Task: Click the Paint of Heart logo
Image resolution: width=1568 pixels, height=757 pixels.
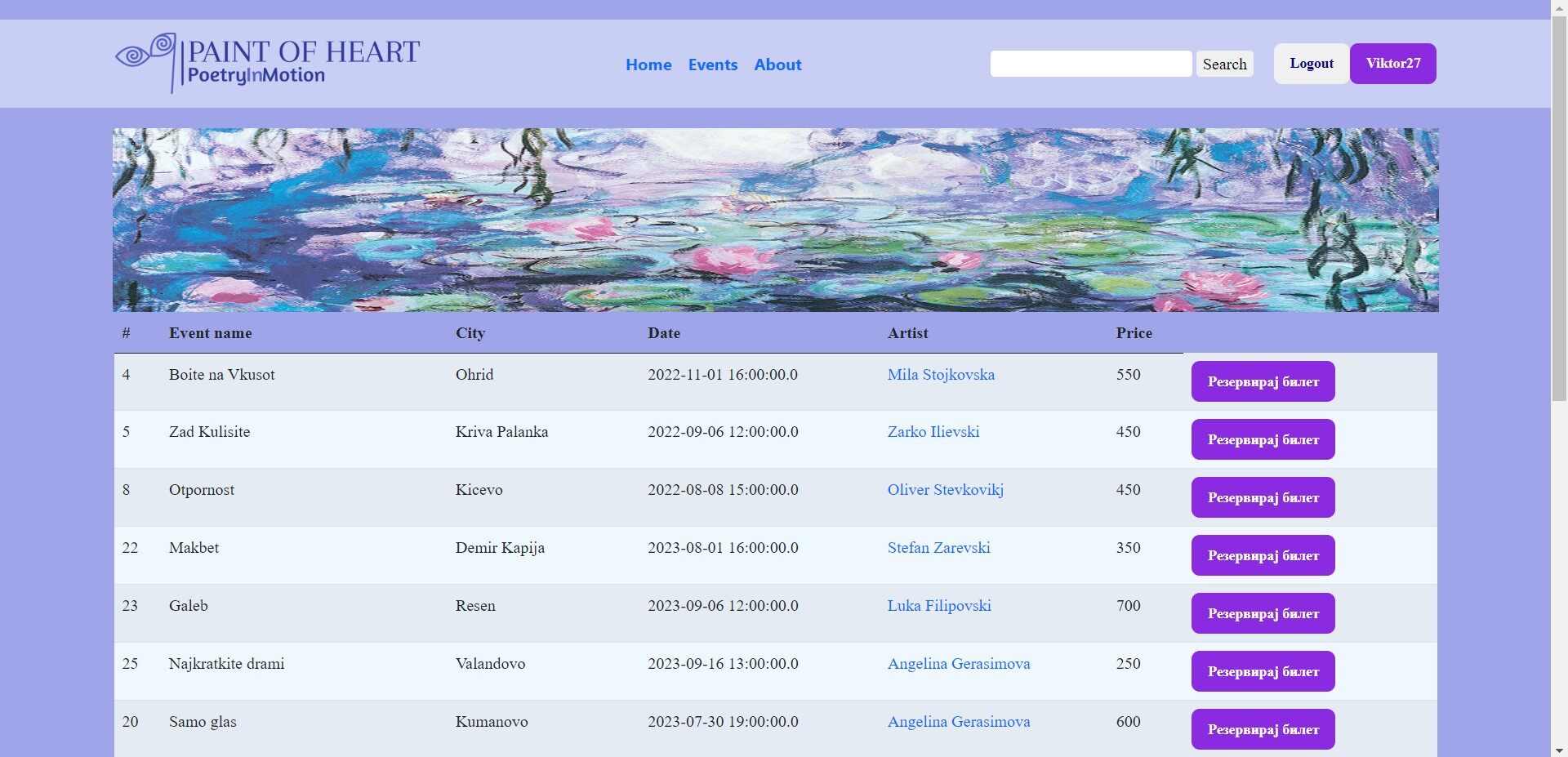Action: tap(267, 63)
